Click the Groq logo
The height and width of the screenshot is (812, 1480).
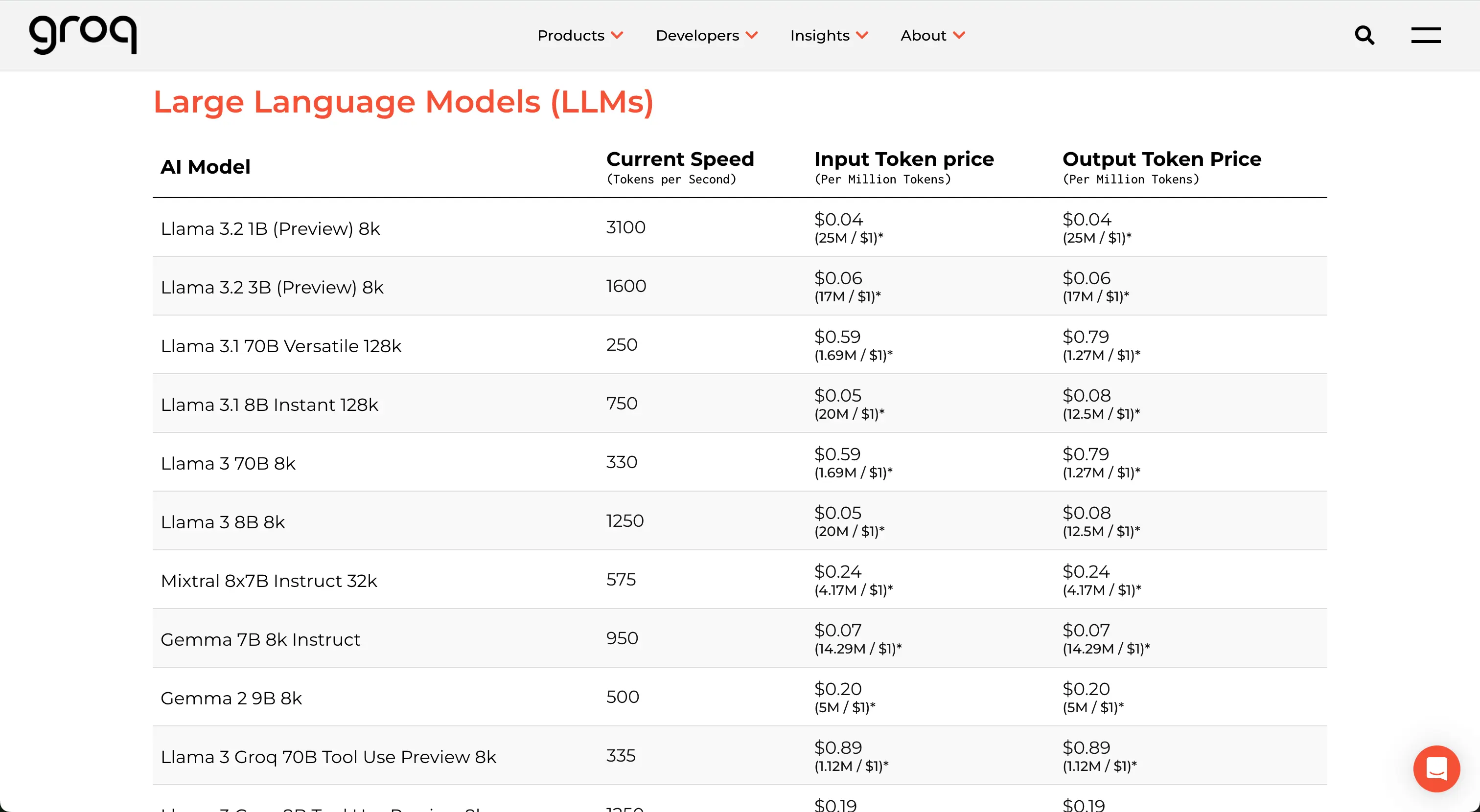(x=83, y=34)
